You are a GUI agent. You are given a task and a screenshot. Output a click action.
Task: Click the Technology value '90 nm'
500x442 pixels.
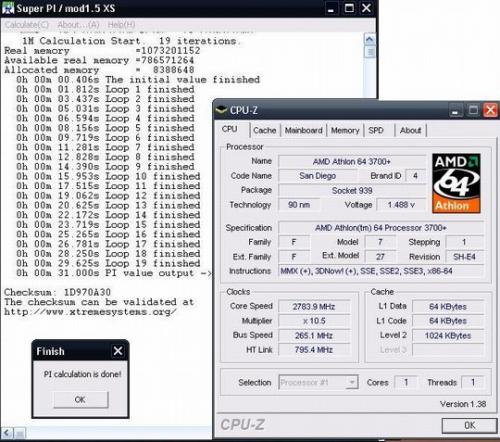[299, 205]
